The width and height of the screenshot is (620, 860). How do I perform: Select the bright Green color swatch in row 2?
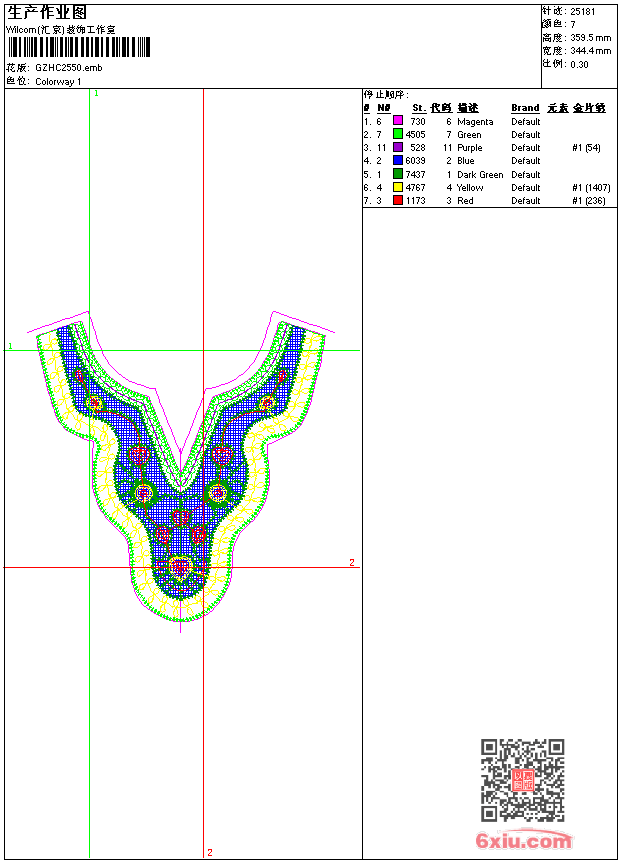point(398,134)
